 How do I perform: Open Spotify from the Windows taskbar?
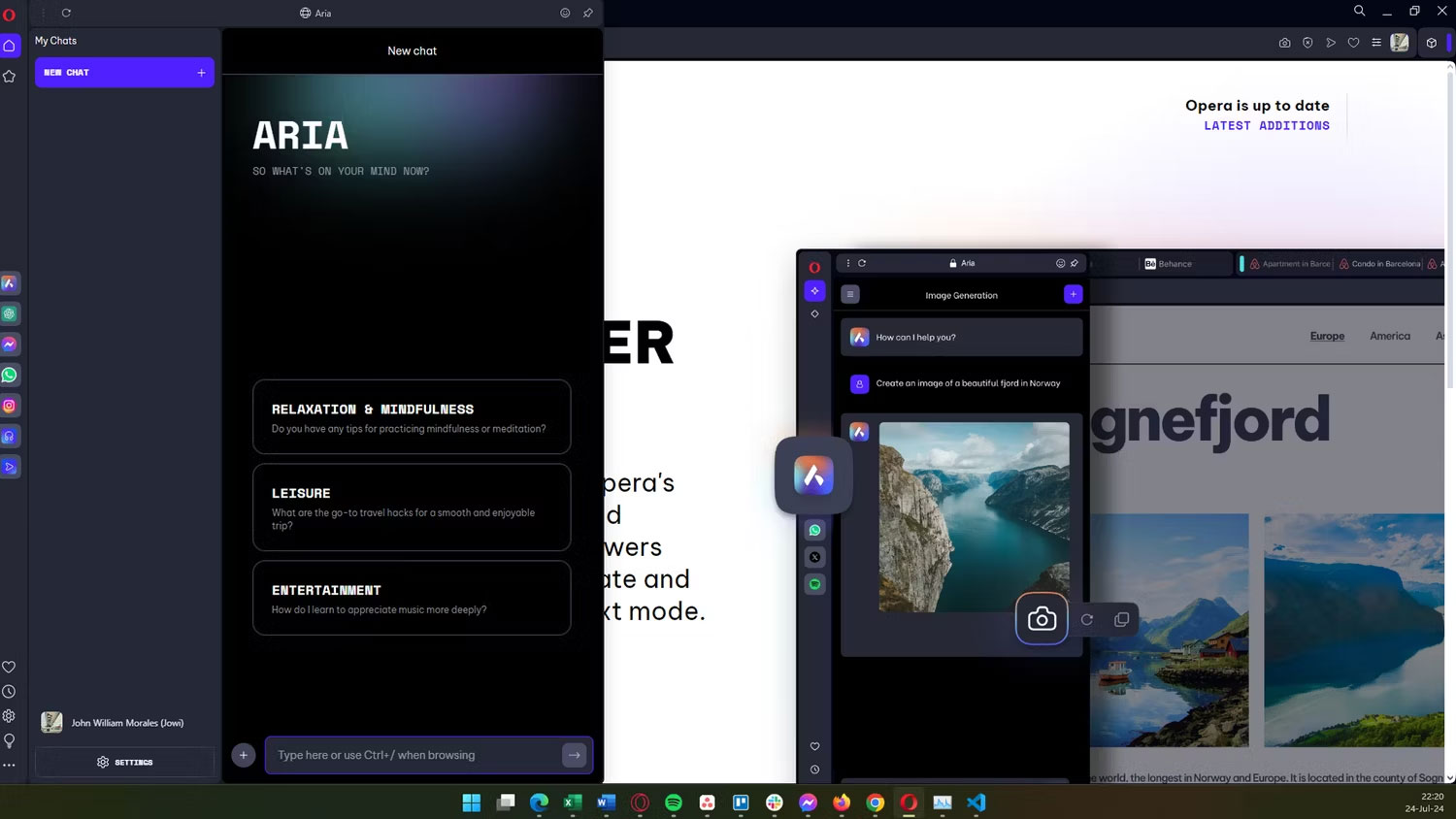(674, 803)
